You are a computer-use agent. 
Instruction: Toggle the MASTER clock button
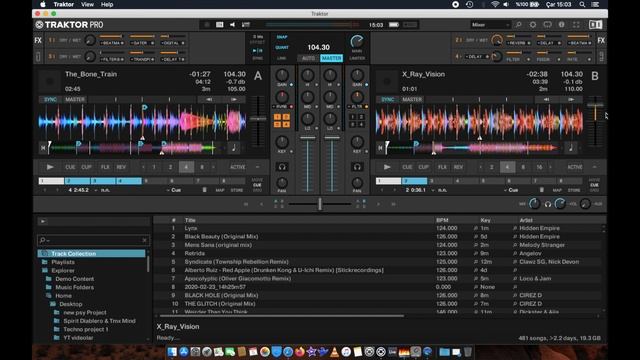point(331,58)
